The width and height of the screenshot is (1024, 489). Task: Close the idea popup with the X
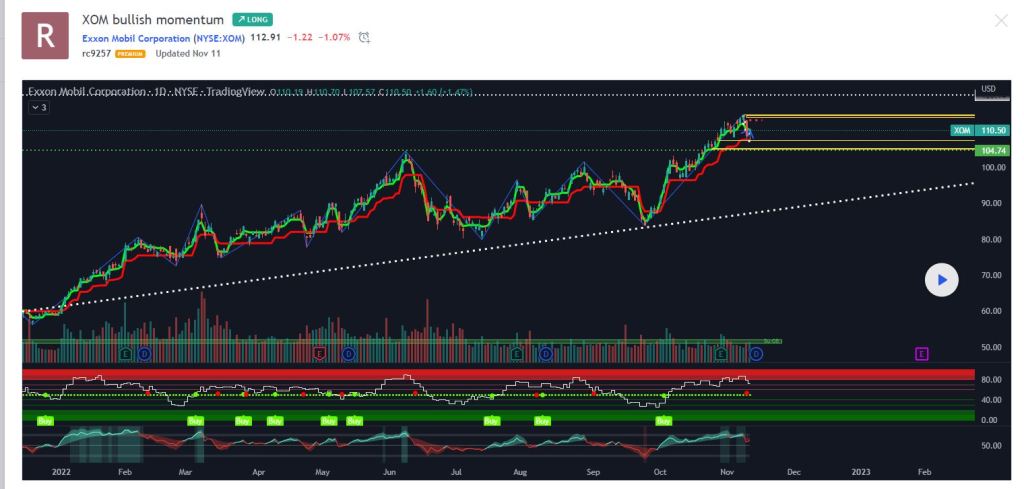tap(1001, 21)
